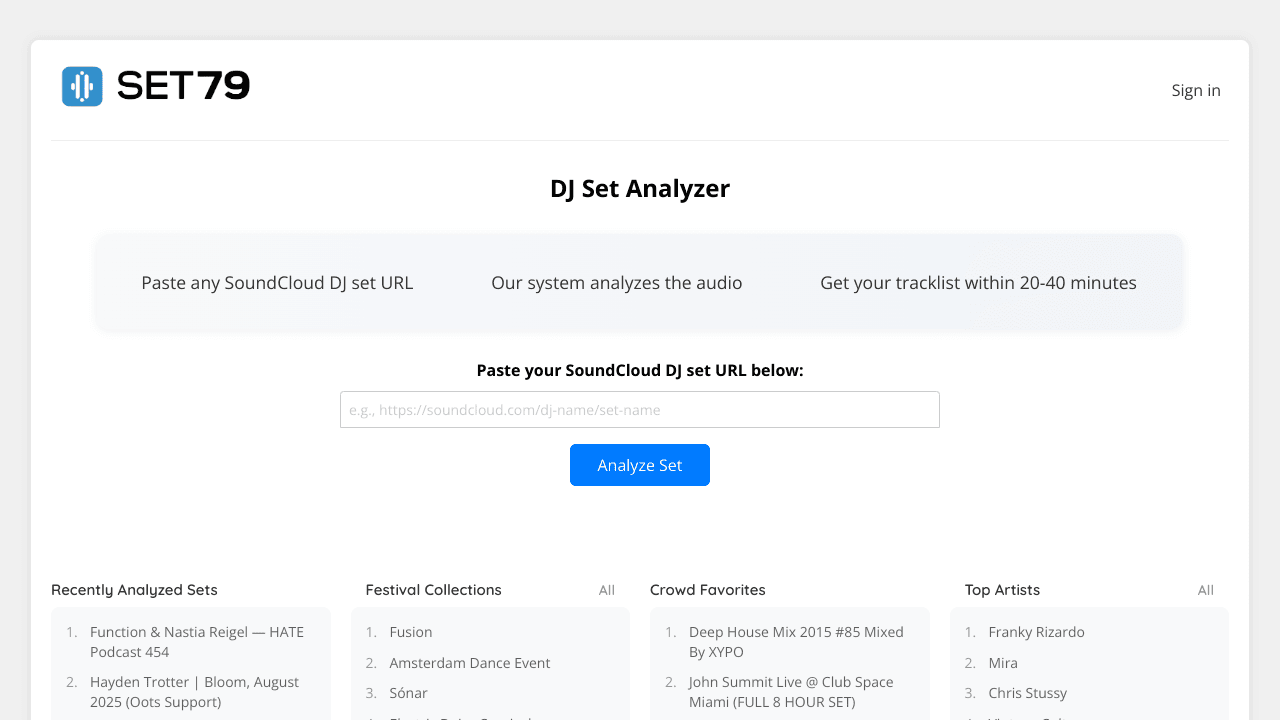Open Hayden Trotter Bloom August 2025 set

(194, 692)
